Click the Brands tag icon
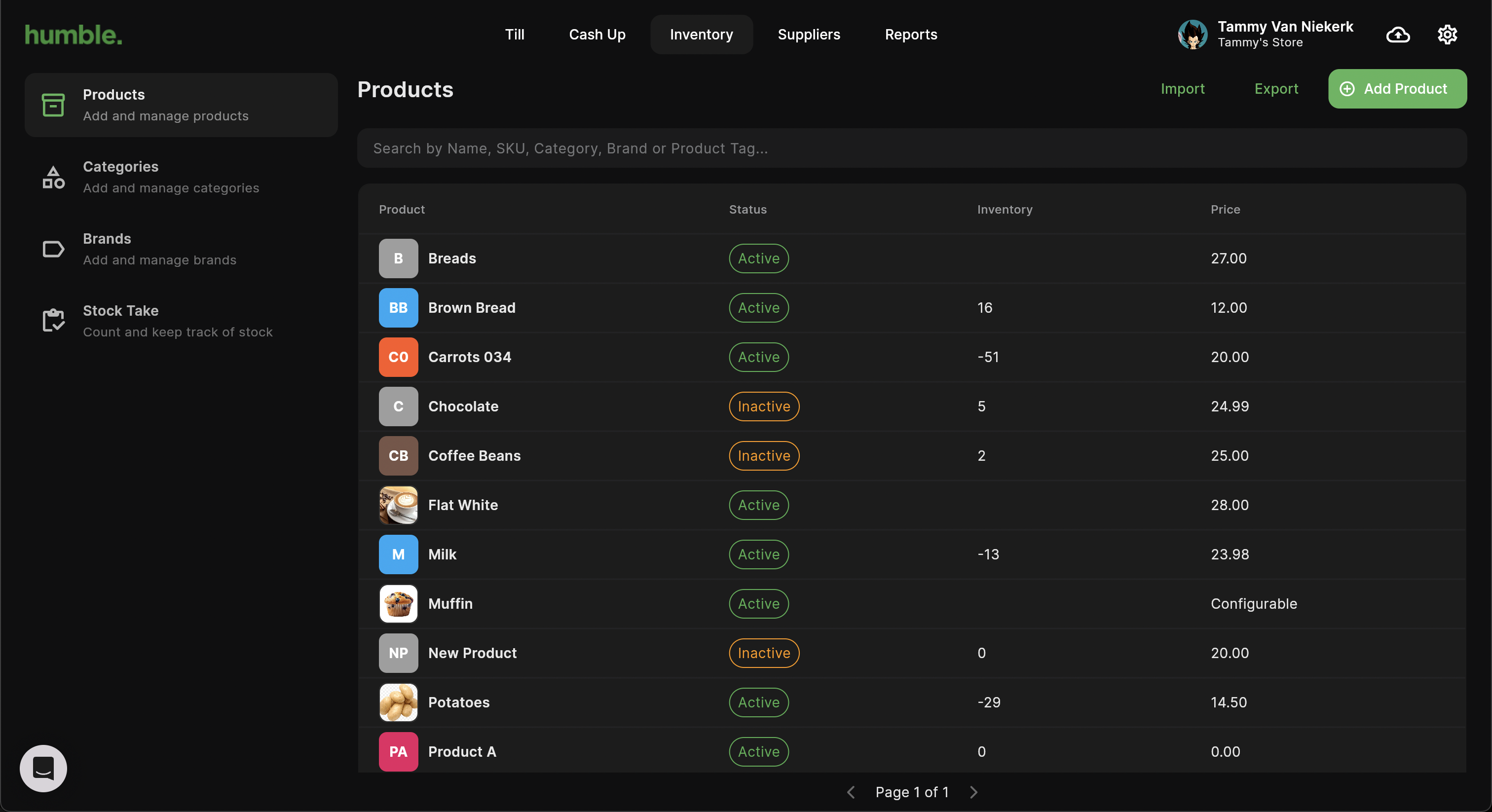 pos(53,249)
